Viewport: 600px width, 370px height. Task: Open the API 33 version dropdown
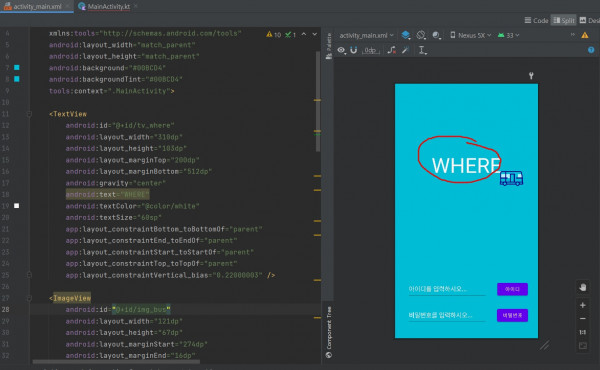pos(508,35)
